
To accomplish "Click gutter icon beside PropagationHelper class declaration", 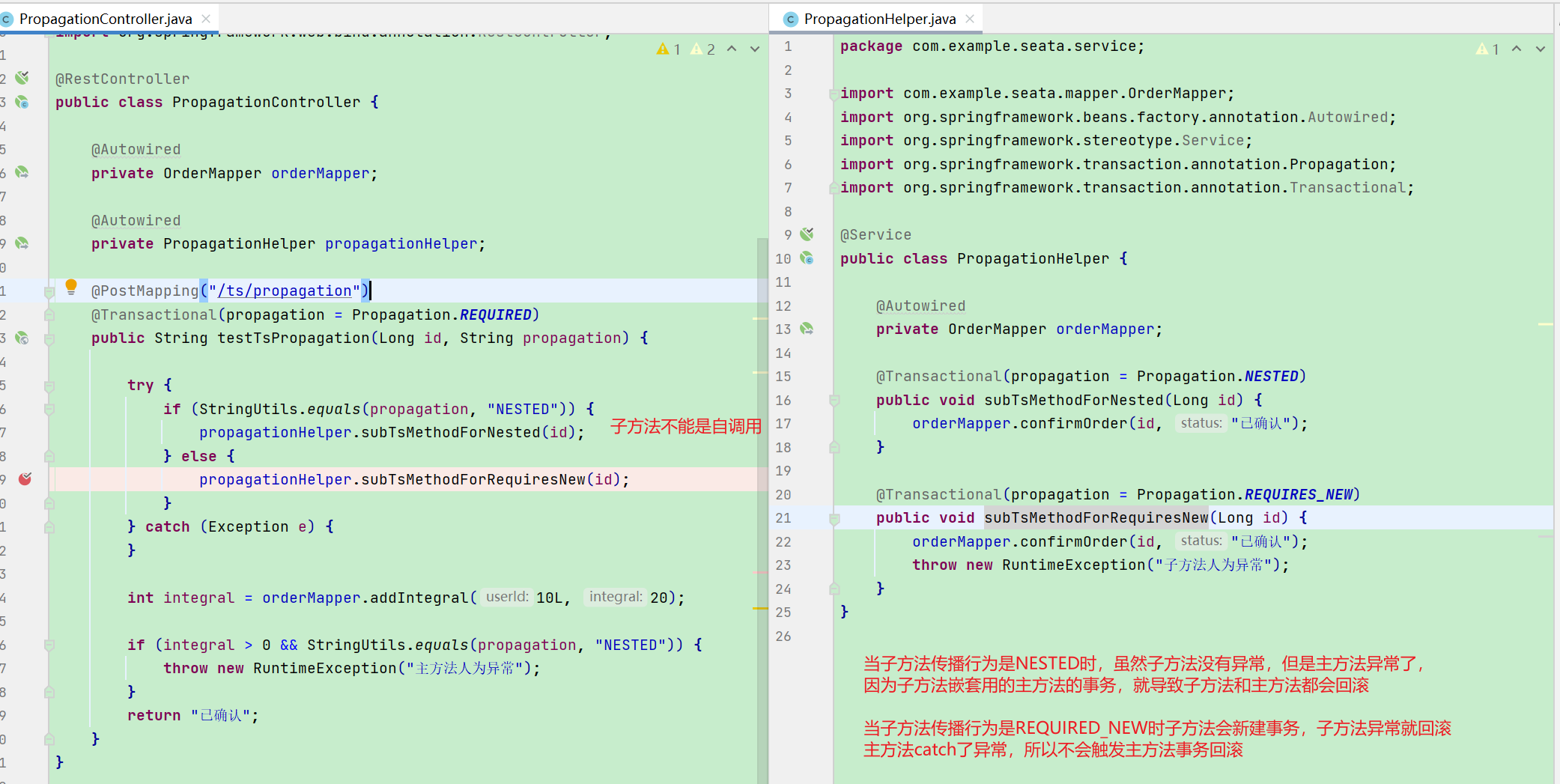I will click(807, 258).
